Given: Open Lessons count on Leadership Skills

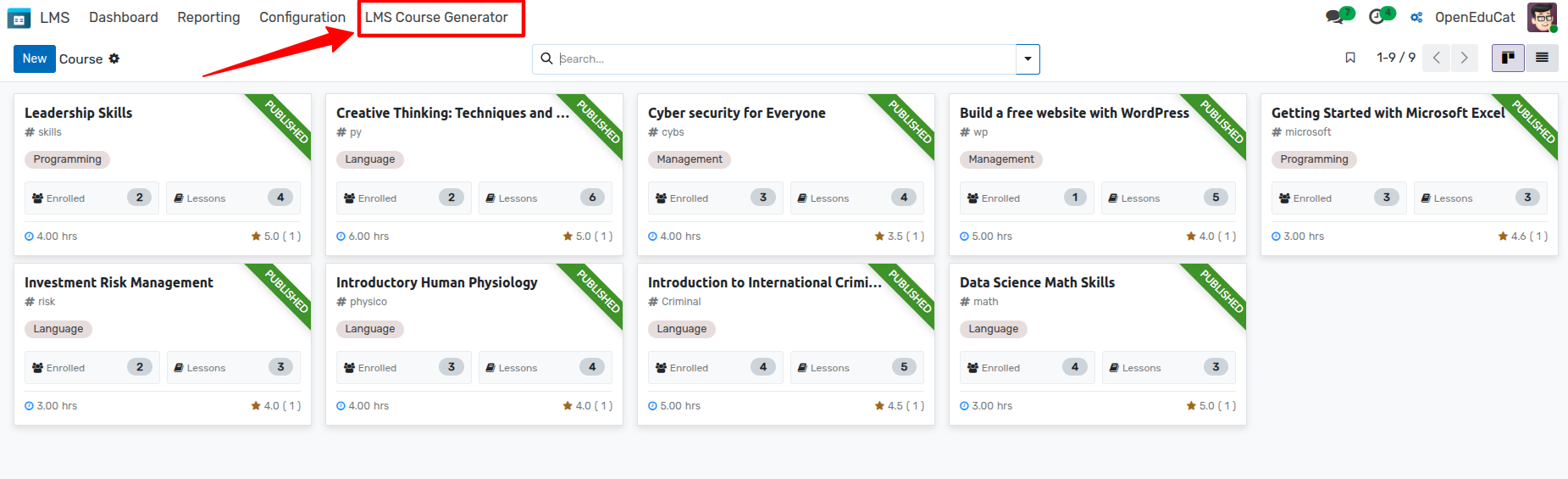Looking at the screenshot, I should point(234,198).
